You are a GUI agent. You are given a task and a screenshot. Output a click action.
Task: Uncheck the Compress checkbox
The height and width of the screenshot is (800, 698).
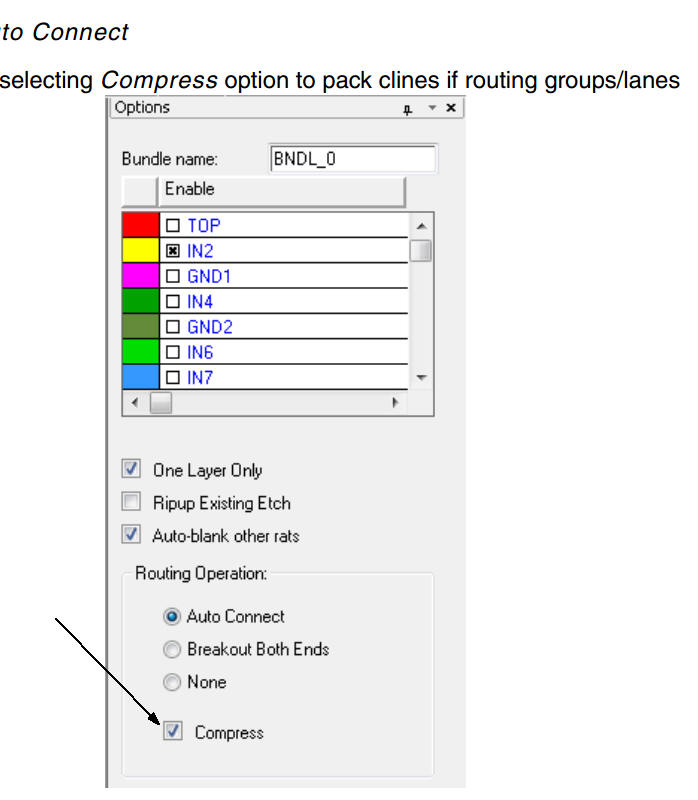pyautogui.click(x=173, y=732)
